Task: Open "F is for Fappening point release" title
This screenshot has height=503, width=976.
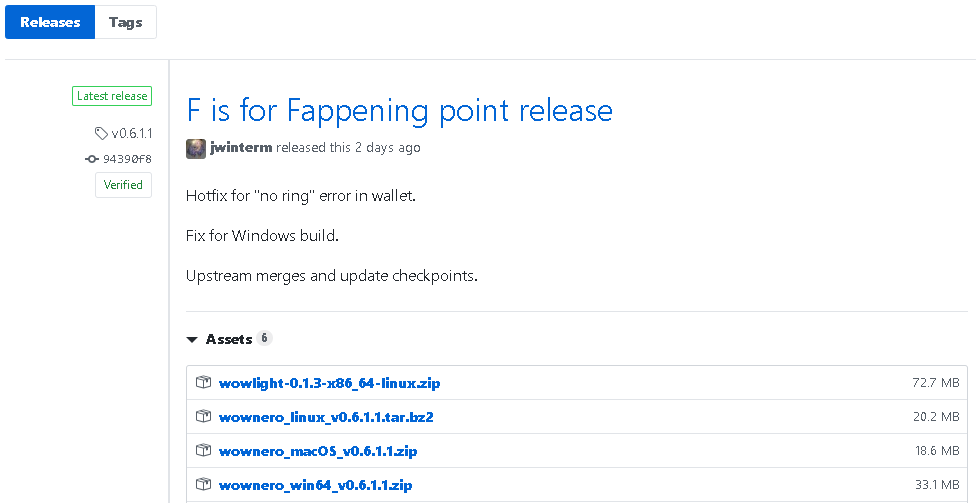Action: pyautogui.click(x=399, y=110)
